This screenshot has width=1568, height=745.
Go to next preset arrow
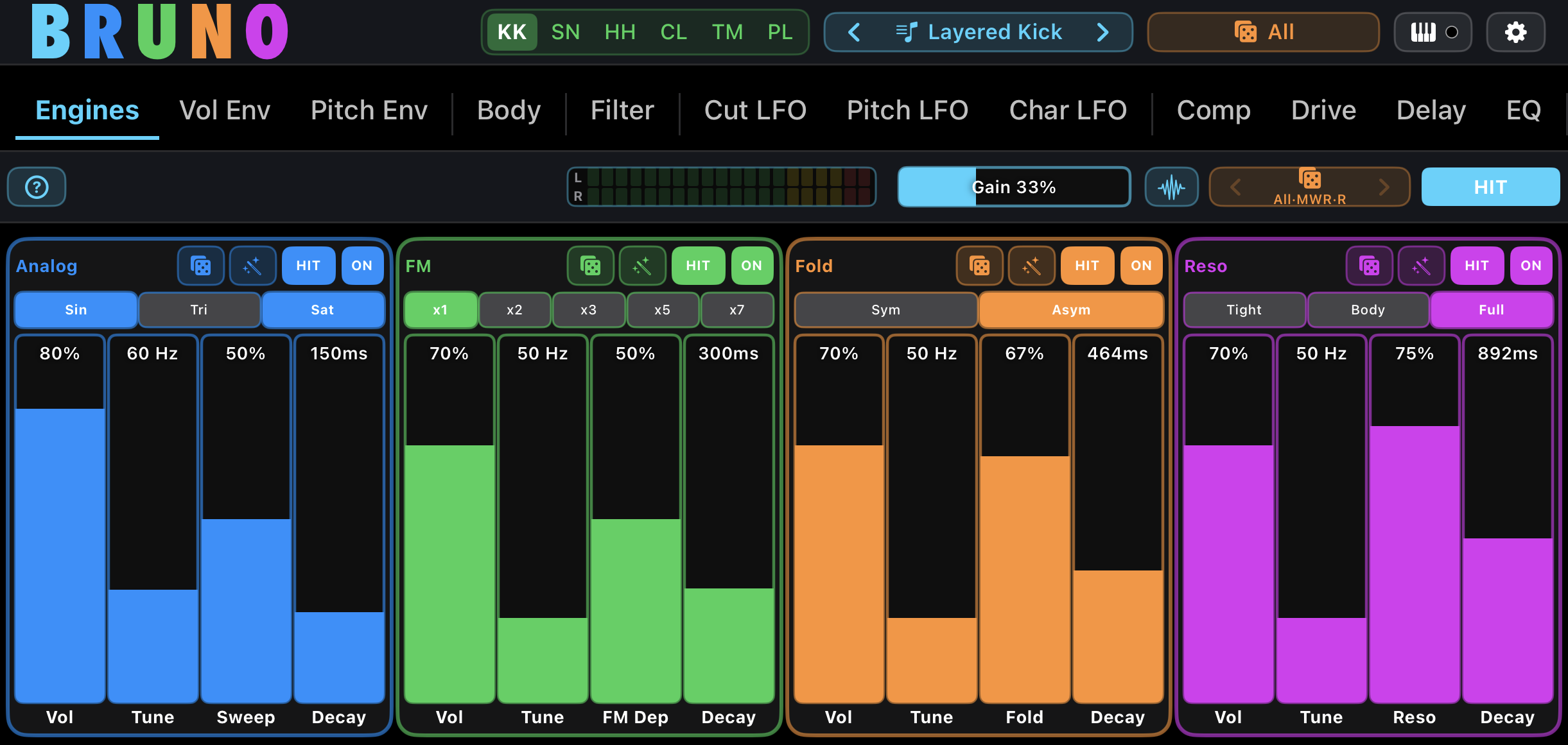1103,32
